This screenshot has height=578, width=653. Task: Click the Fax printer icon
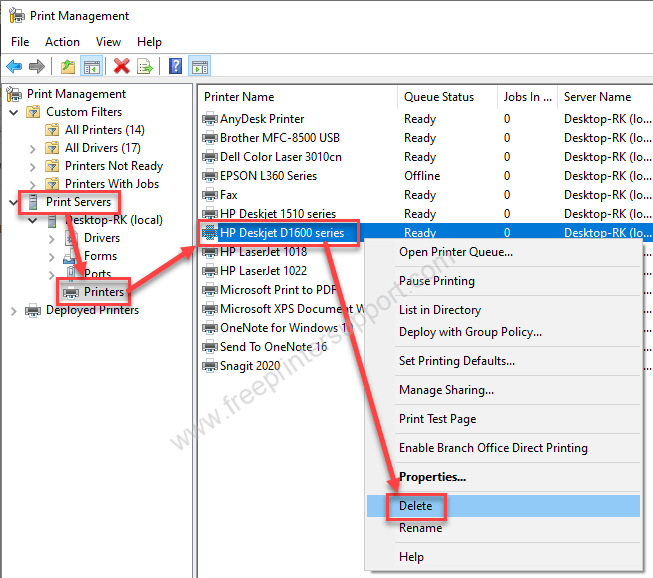tap(209, 195)
